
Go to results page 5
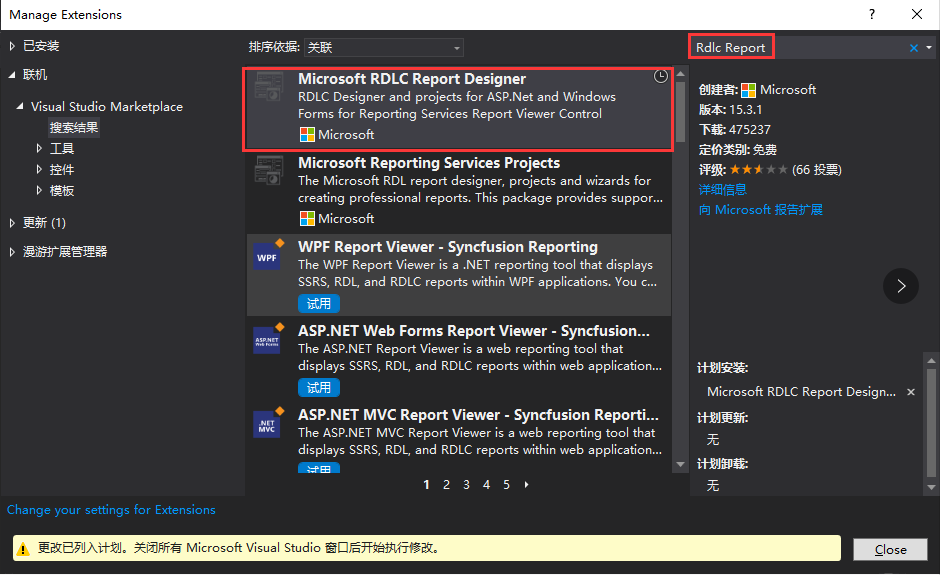[x=507, y=484]
